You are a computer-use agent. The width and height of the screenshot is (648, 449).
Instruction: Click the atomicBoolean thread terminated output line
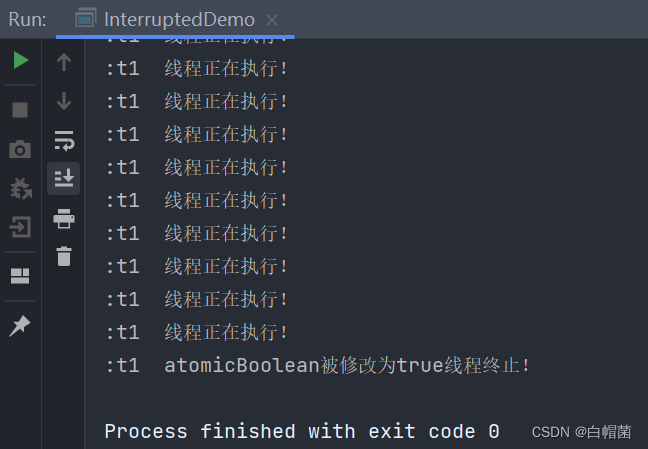[x=317, y=365]
